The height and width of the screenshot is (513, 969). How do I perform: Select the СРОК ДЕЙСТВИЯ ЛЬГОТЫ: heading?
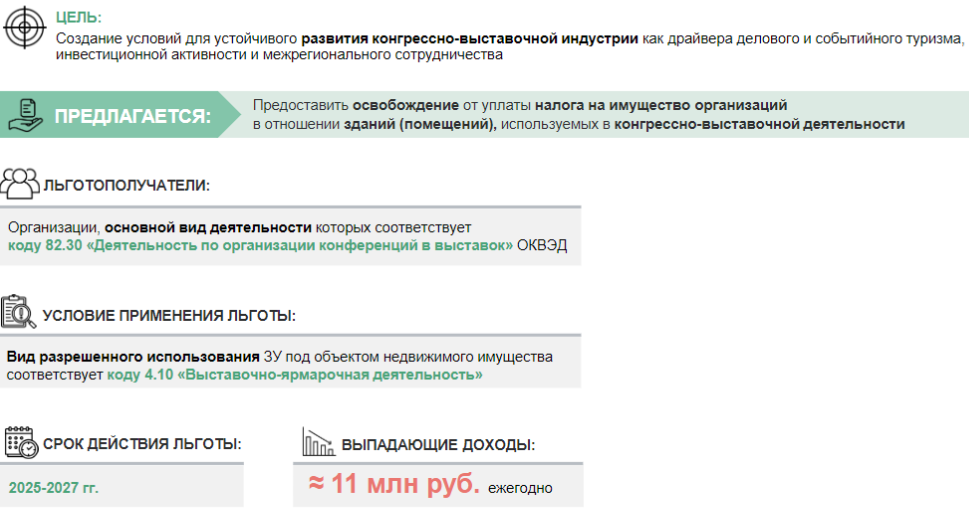(142, 444)
